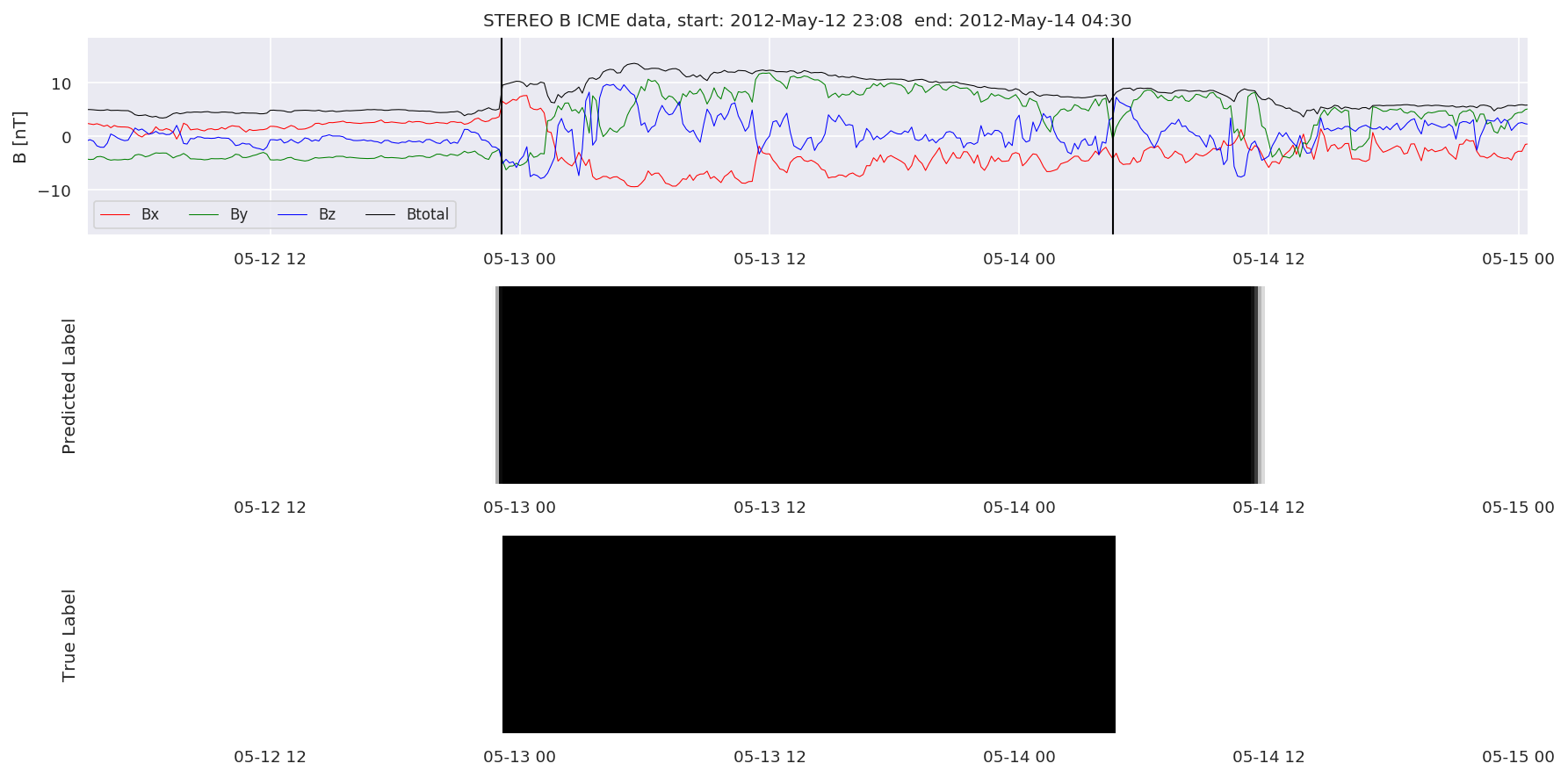Click the ICME end vertical line marker
Image resolution: width=1568 pixels, height=778 pixels.
coord(1113,136)
